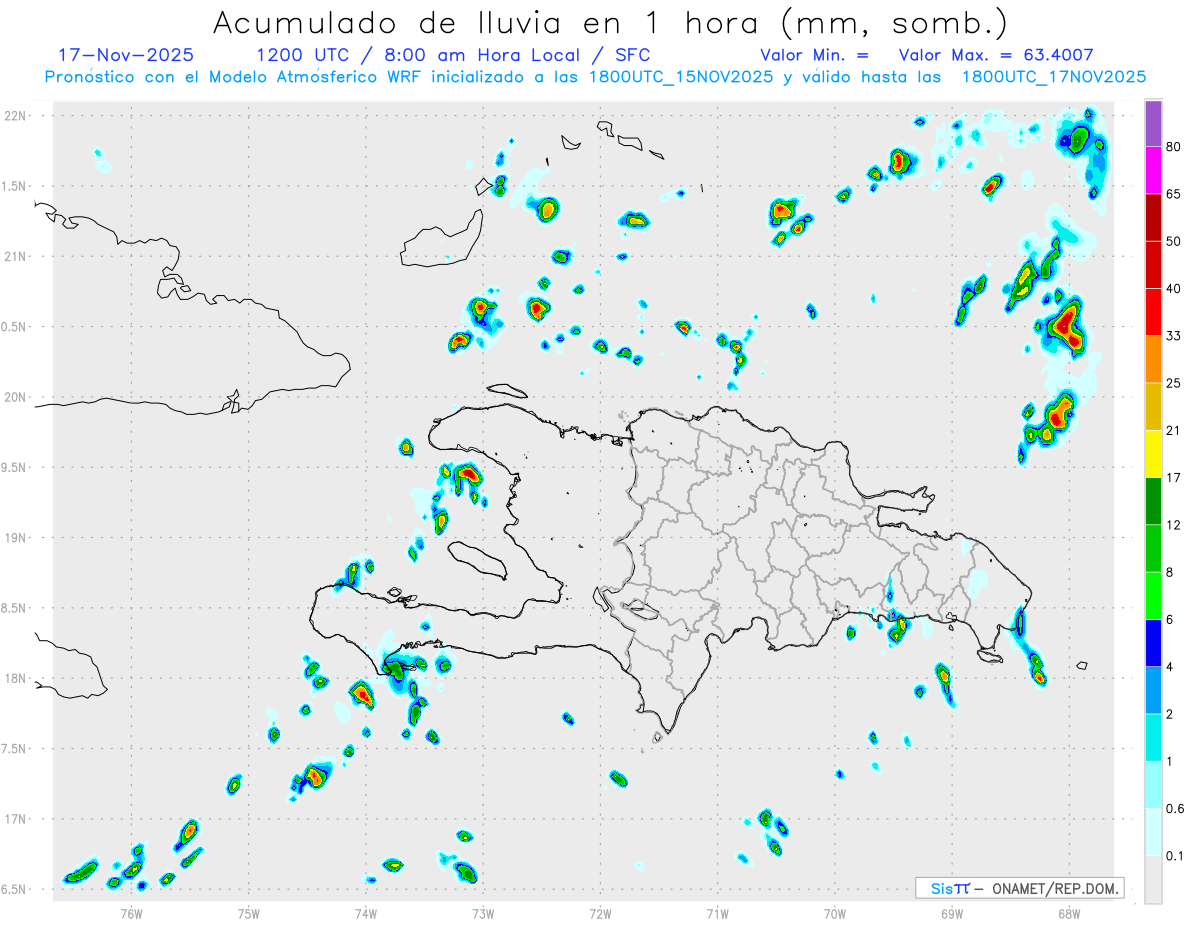Pick the bright red swatch between 33 and 40
Image resolution: width=1200 pixels, height=927 pixels.
[x=1153, y=311]
